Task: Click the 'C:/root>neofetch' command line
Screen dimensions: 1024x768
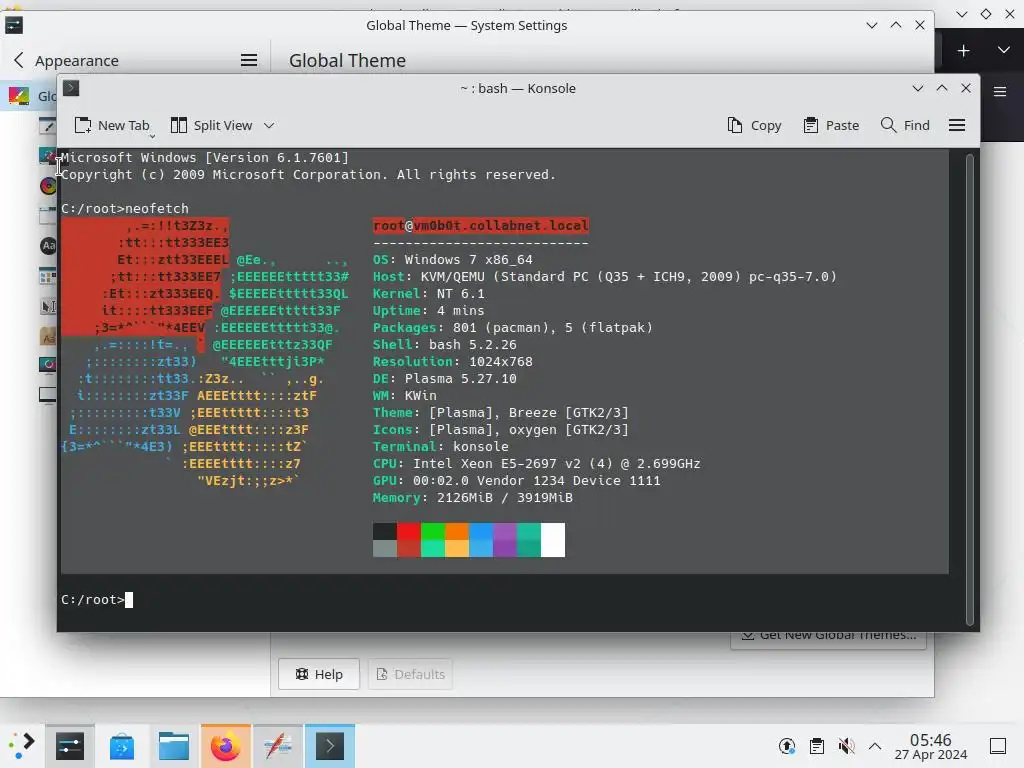Action: 125,208
